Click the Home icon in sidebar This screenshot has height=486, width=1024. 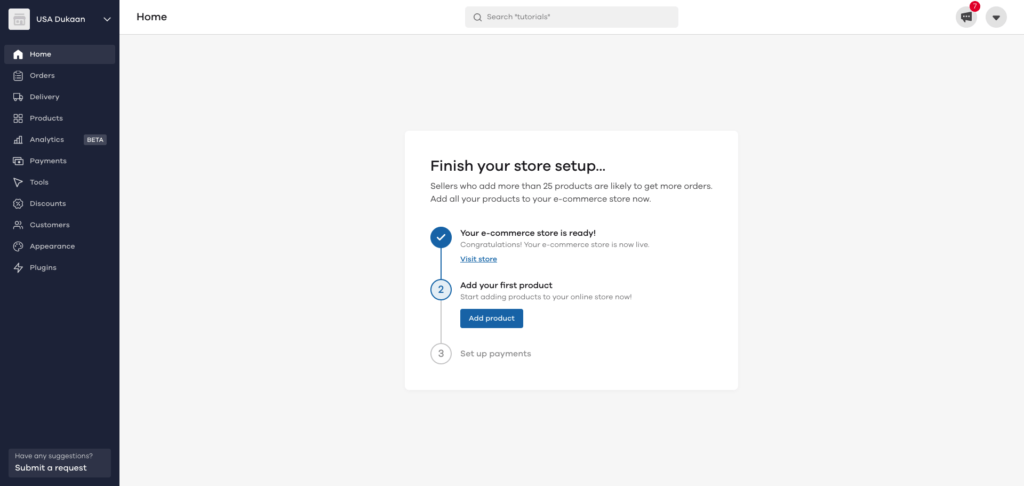[x=18, y=54]
